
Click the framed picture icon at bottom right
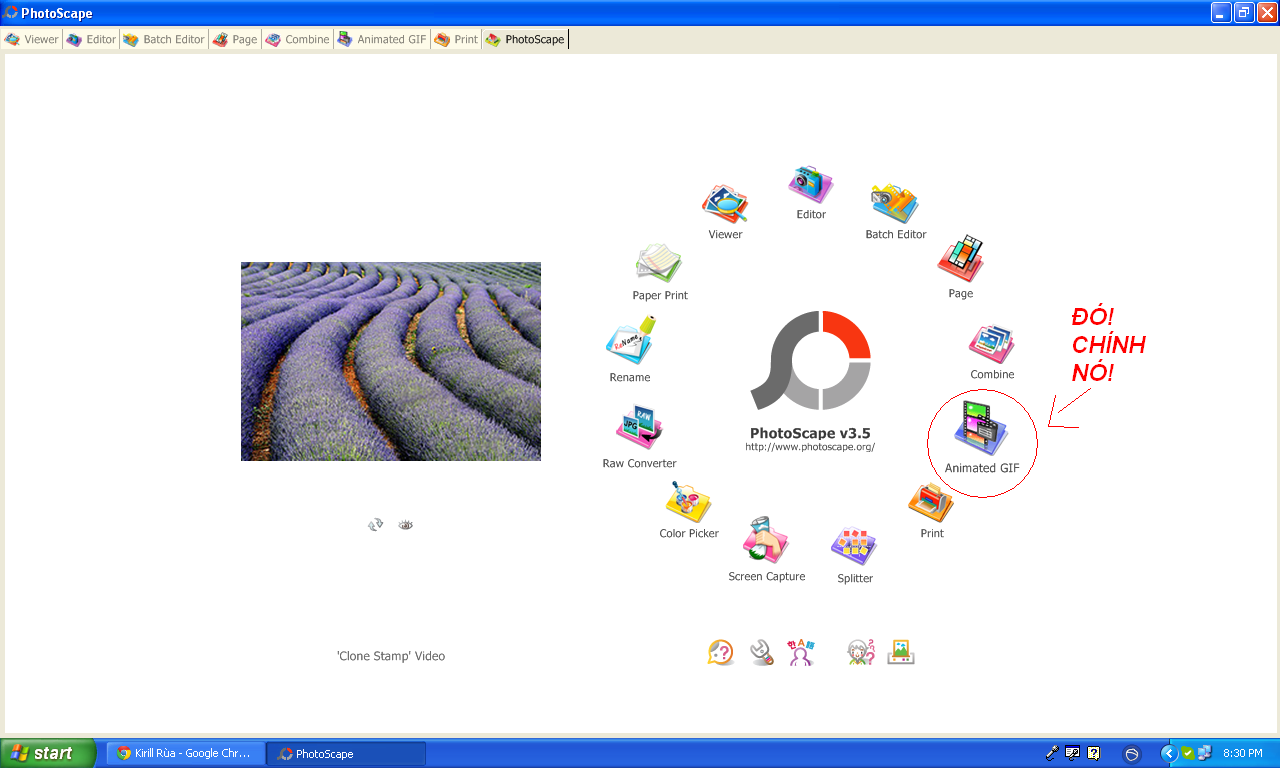tap(901, 653)
